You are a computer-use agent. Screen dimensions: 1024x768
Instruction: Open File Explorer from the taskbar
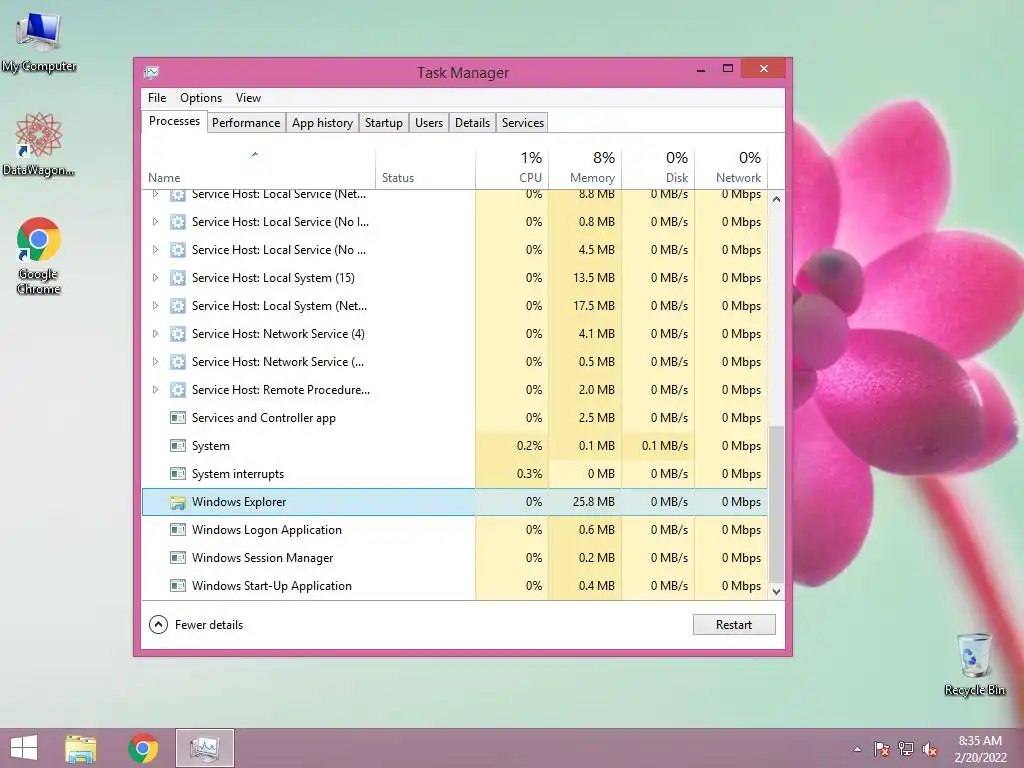[x=80, y=748]
